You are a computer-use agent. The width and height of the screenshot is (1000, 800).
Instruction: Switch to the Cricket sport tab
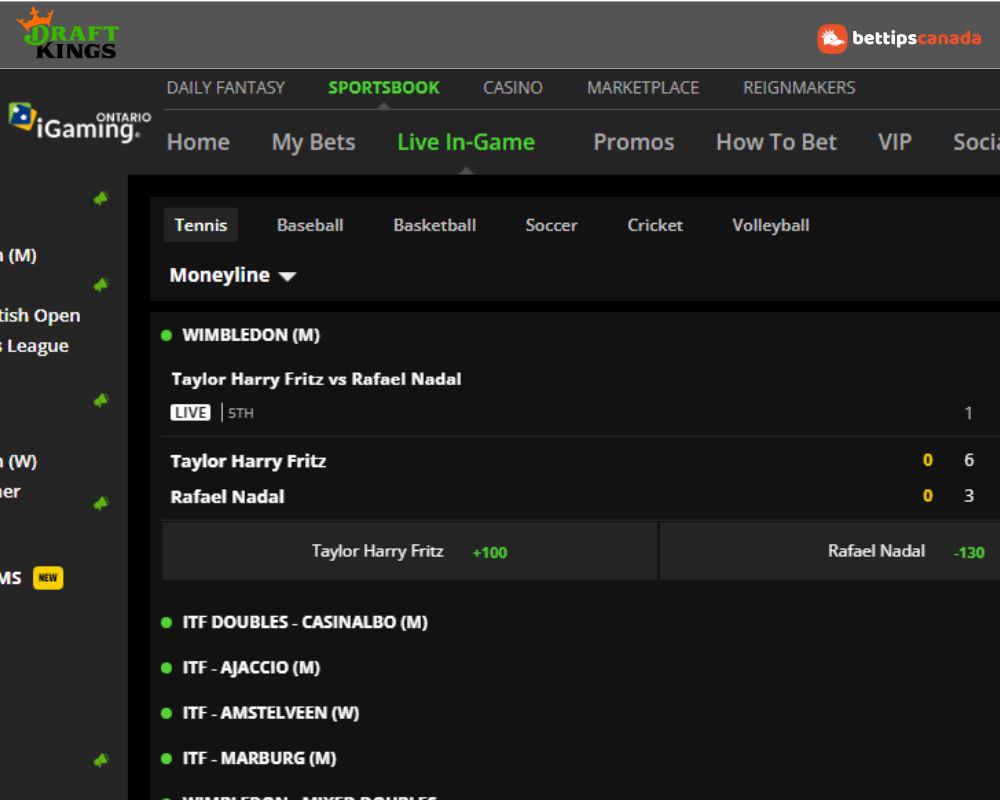coord(655,225)
